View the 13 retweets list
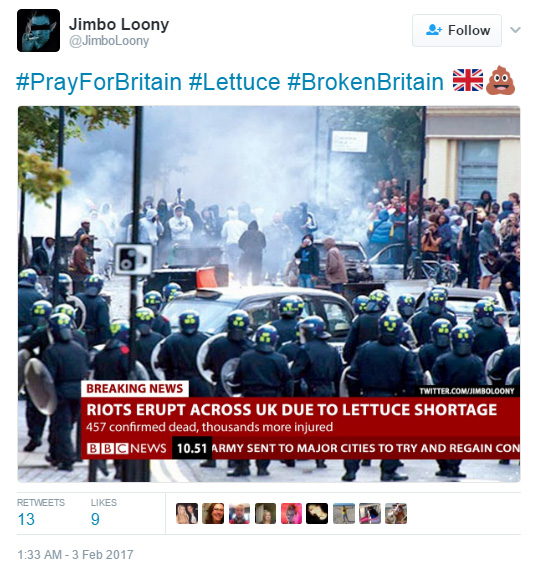Screen dimensions: 538x564 pos(41,512)
